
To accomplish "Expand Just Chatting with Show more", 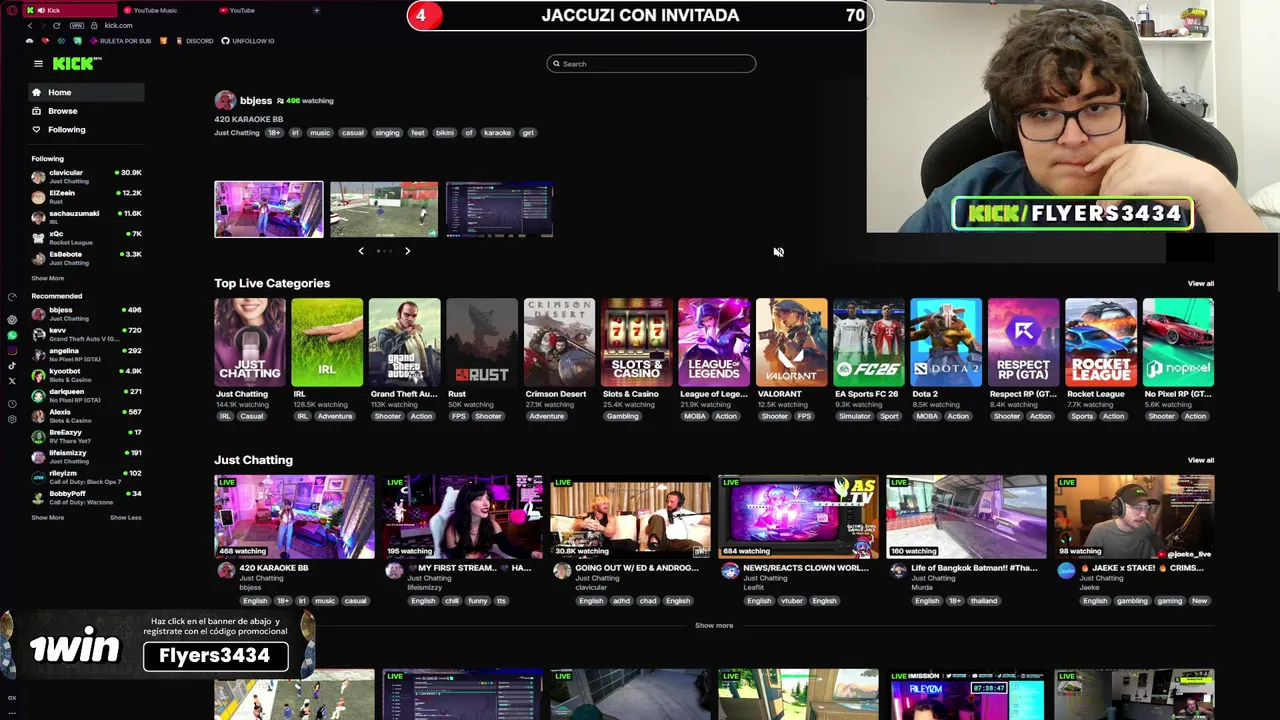I will click(x=714, y=625).
